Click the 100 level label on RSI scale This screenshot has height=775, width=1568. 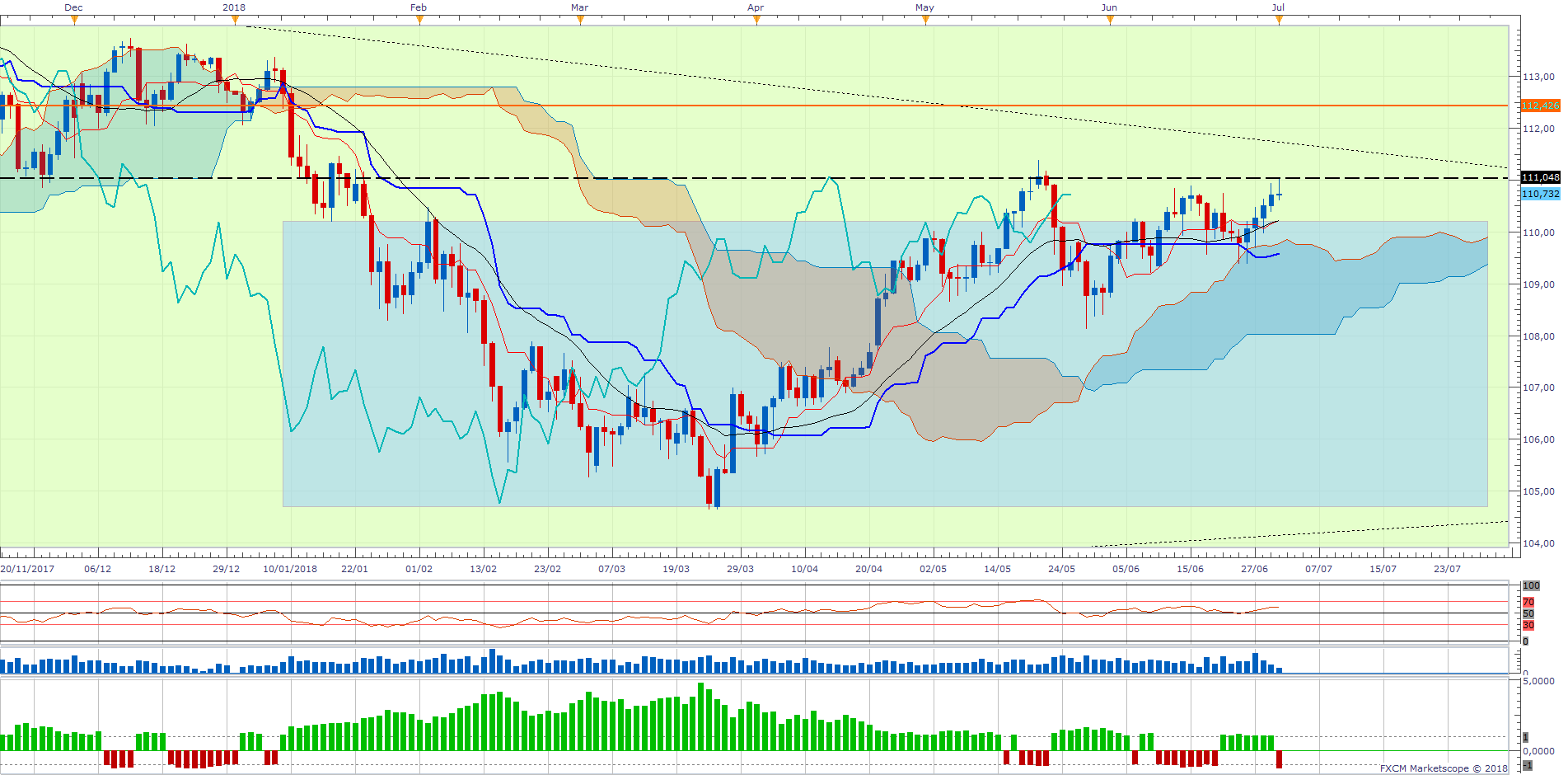click(x=1531, y=585)
